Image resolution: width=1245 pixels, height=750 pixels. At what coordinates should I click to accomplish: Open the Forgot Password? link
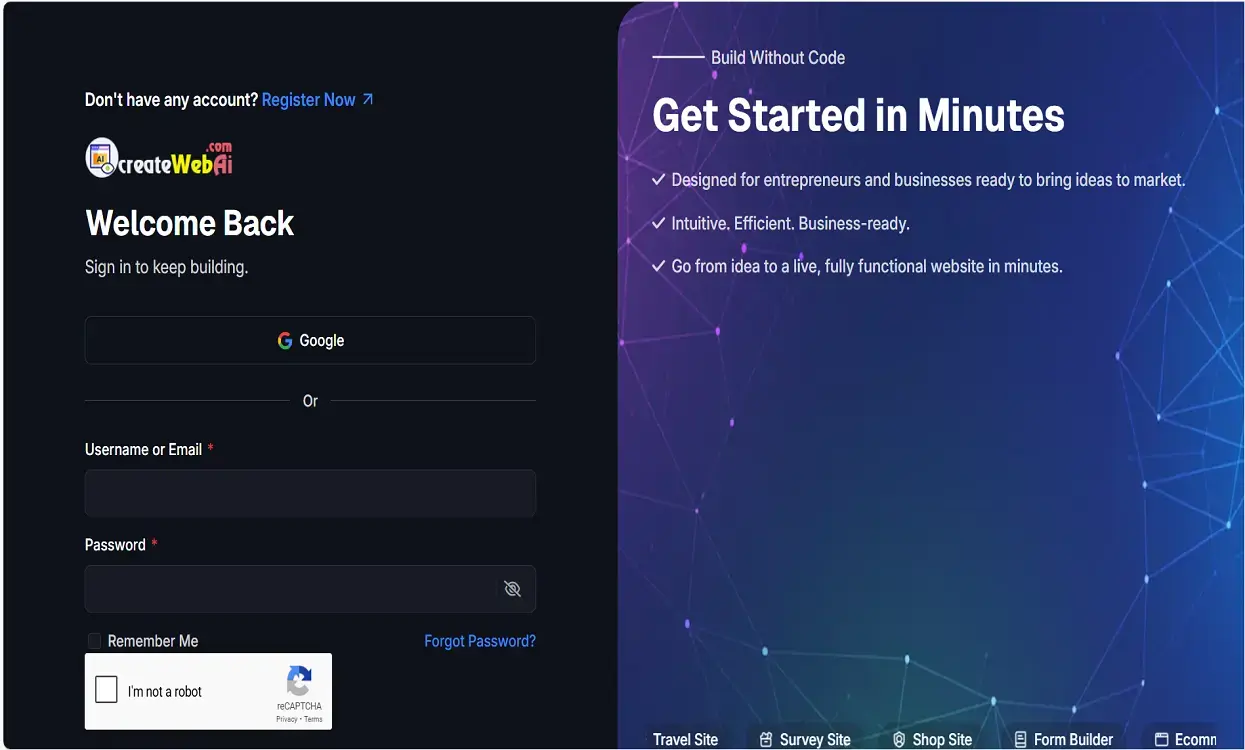[x=480, y=641]
